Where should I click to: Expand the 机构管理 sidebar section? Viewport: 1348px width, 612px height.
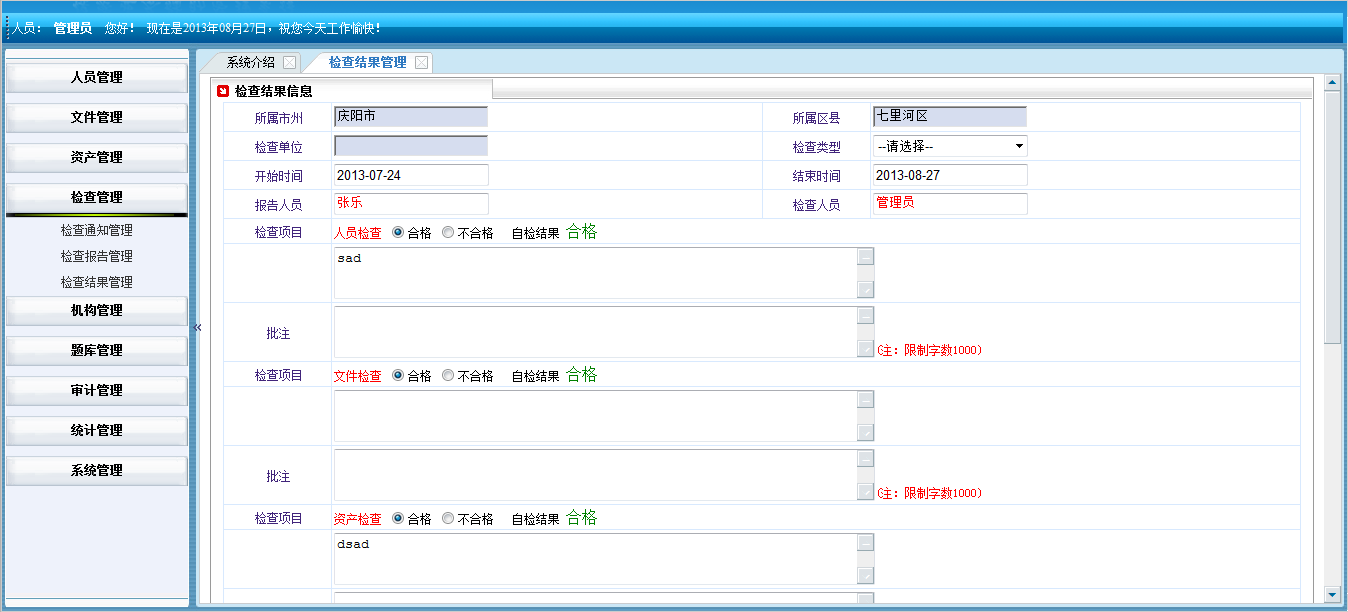[x=97, y=310]
